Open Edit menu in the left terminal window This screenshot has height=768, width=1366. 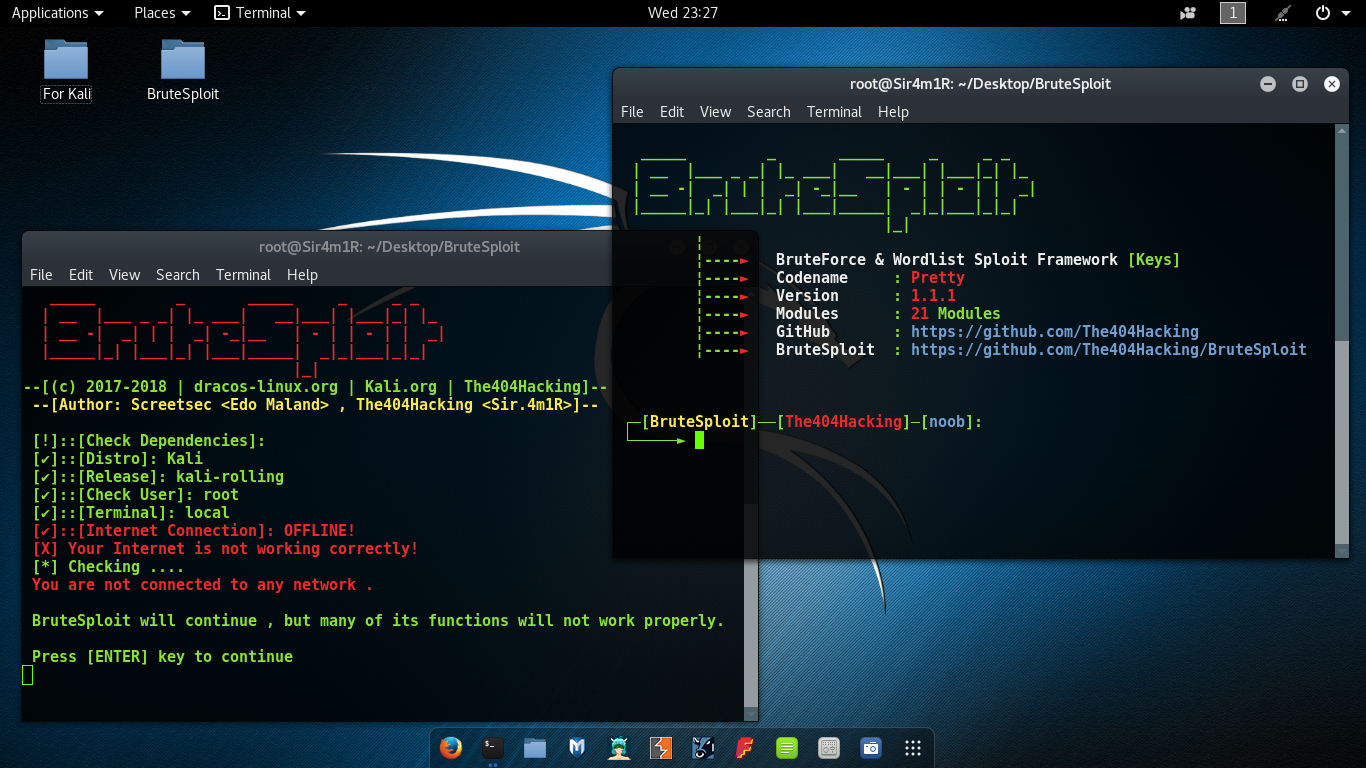tap(81, 275)
